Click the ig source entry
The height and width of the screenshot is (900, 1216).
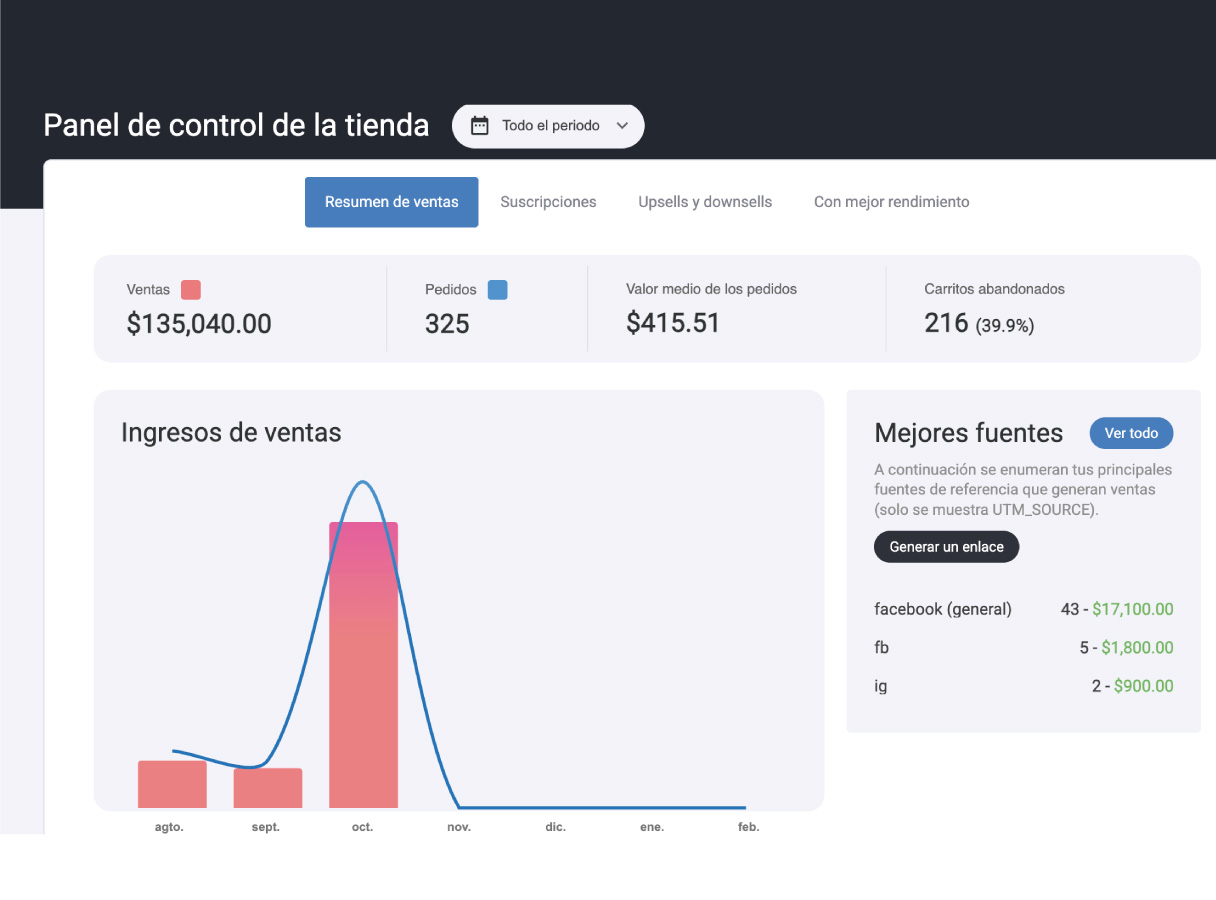pos(1023,686)
